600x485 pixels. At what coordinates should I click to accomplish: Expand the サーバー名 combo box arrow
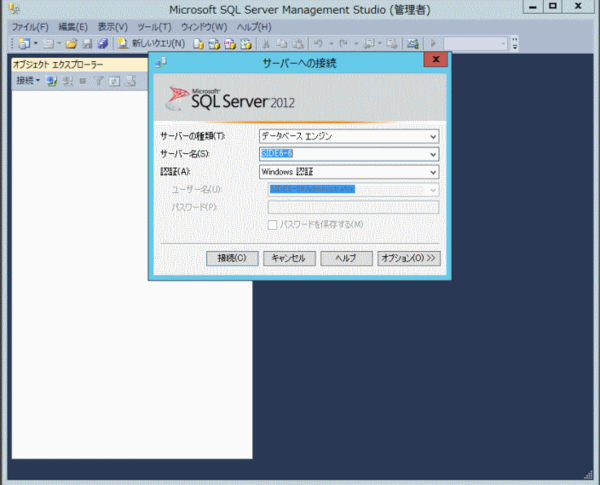433,154
